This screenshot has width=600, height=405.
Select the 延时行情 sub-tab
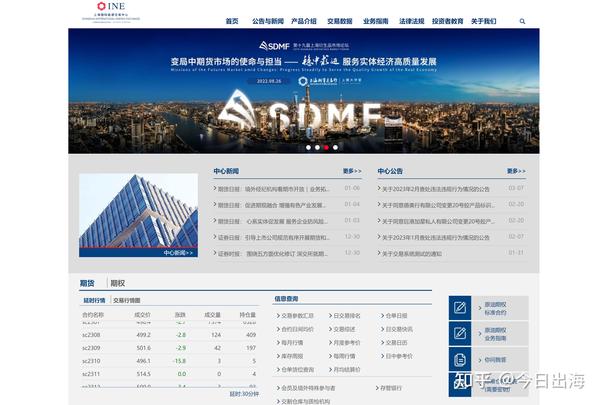point(94,300)
